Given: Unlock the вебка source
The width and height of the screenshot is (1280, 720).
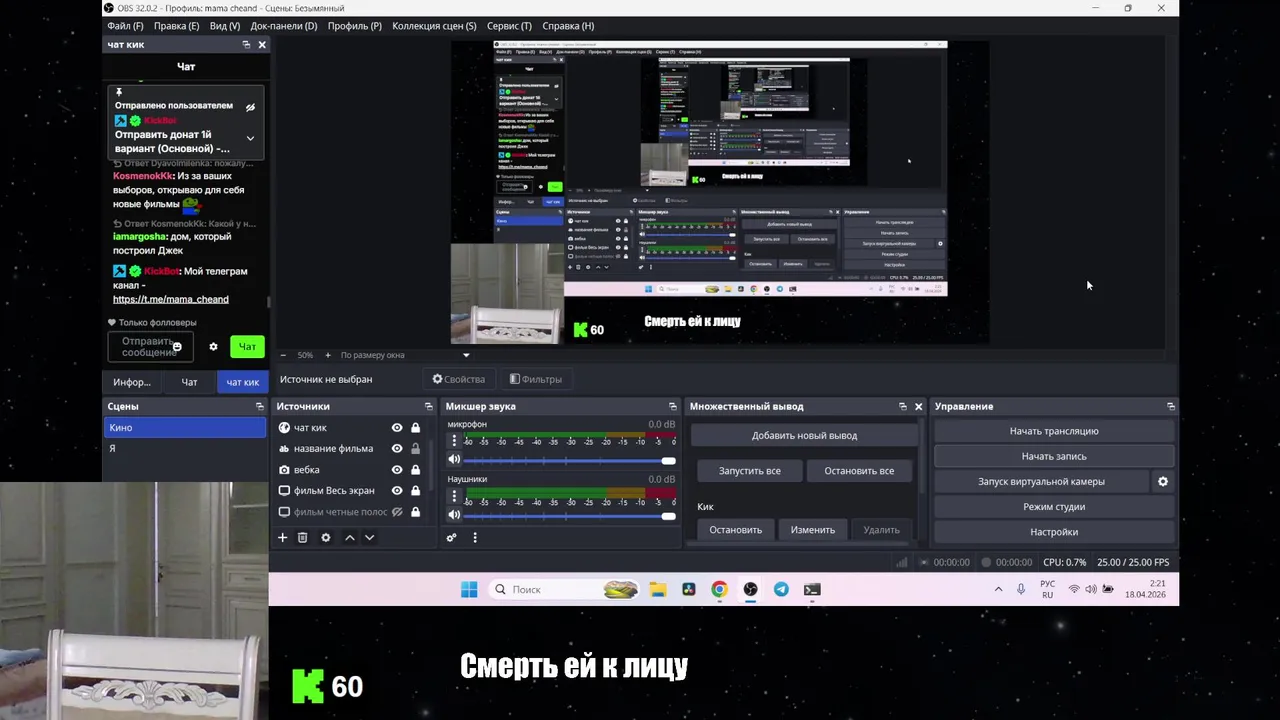Looking at the screenshot, I should pyautogui.click(x=415, y=470).
